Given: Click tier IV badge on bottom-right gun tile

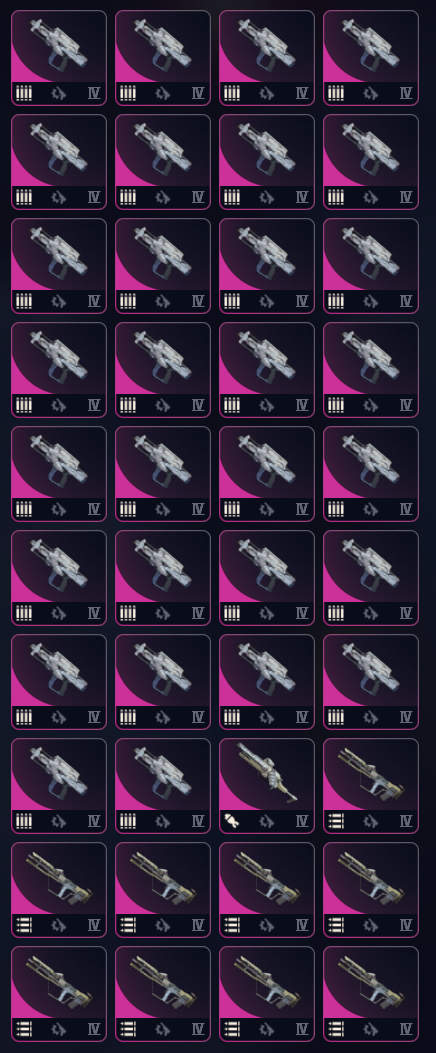Looking at the screenshot, I should tap(406, 1029).
